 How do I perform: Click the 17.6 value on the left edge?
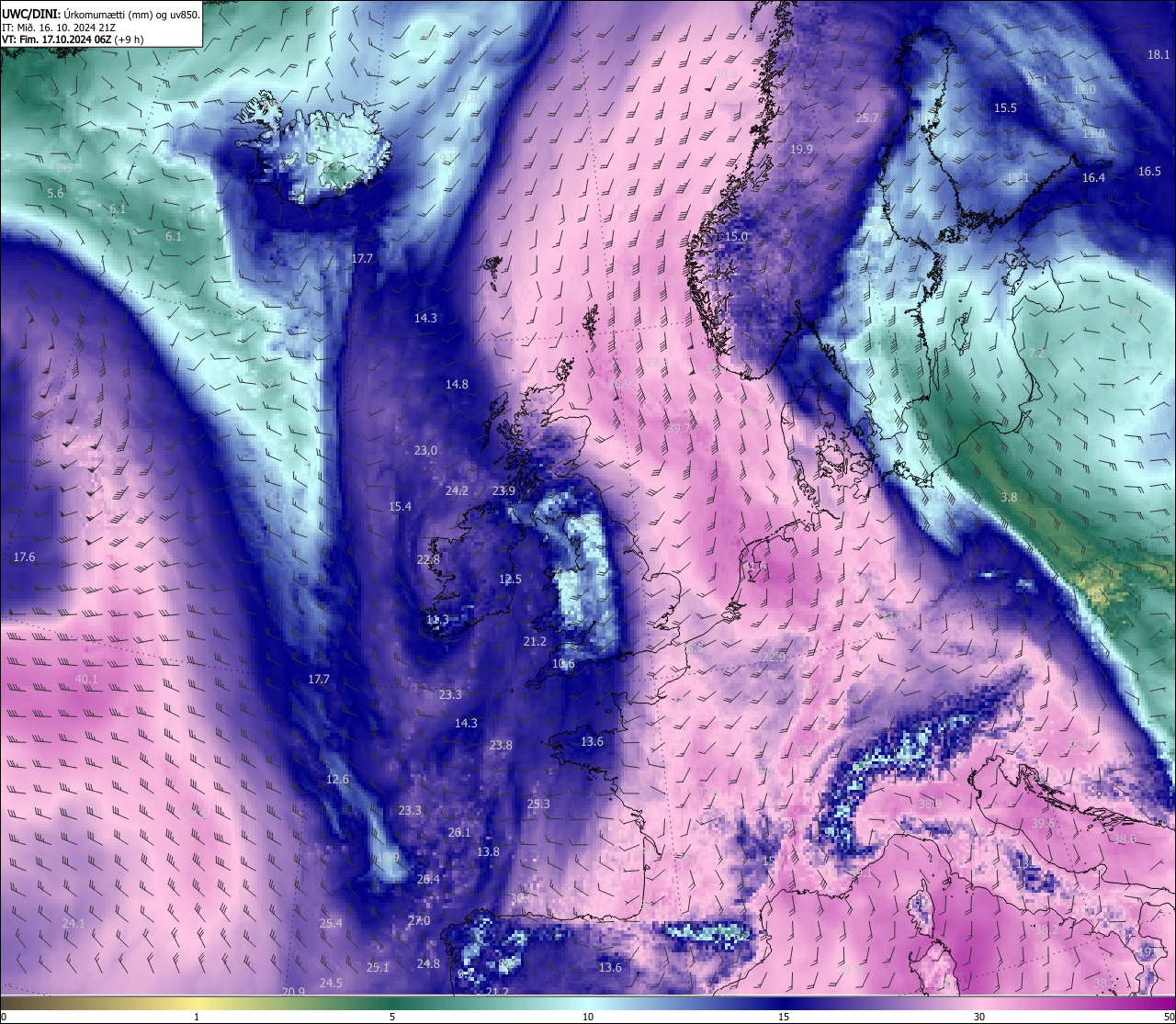coord(24,557)
